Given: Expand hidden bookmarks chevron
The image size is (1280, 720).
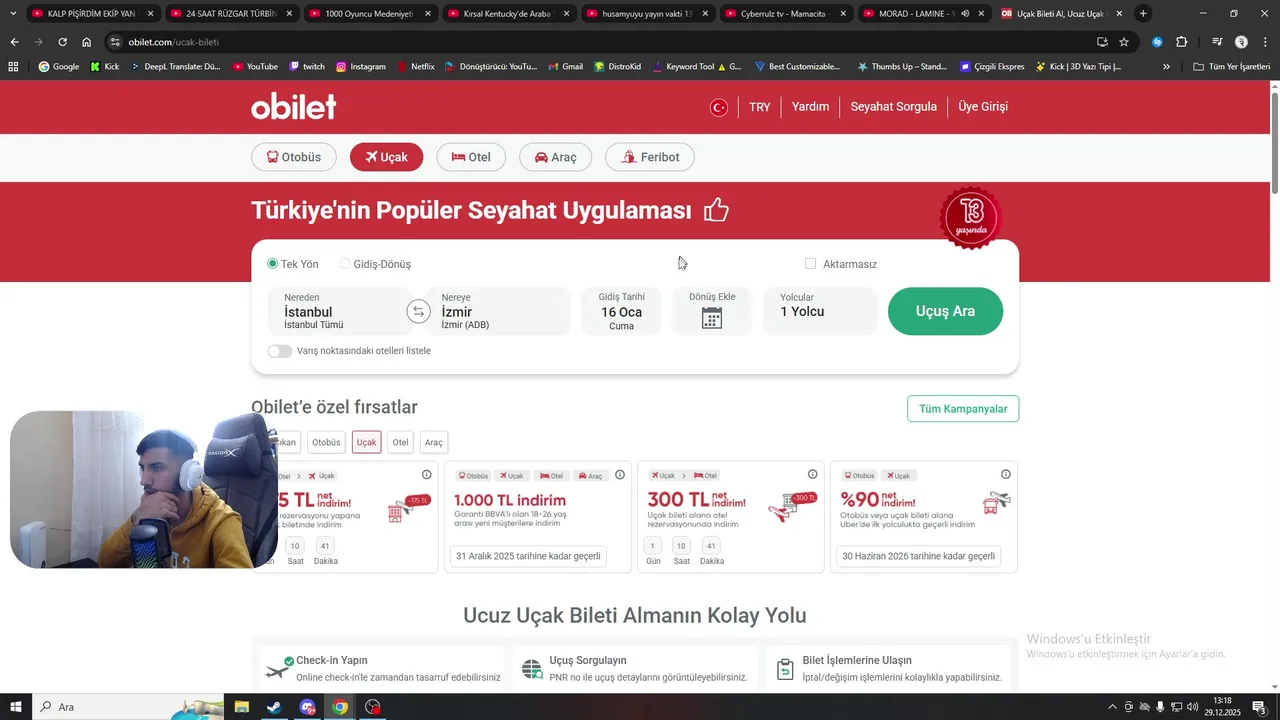Looking at the screenshot, I should click(1166, 67).
